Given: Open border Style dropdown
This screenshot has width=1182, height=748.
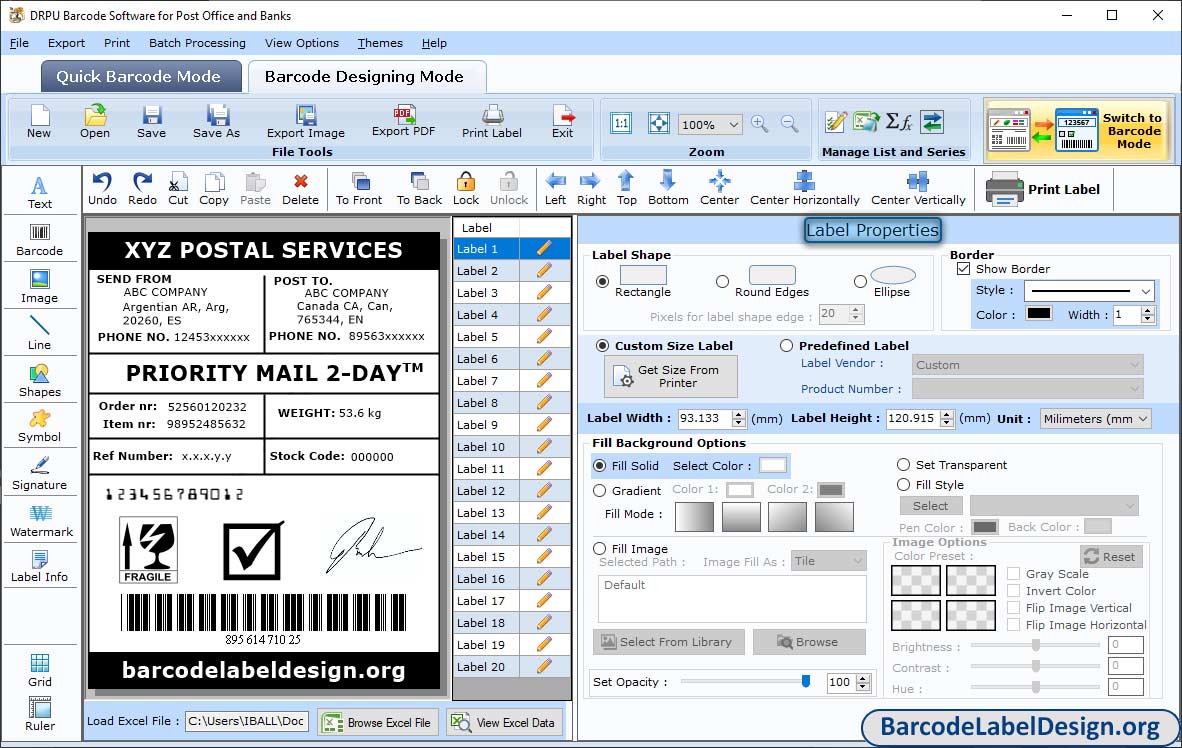Looking at the screenshot, I should 1146,290.
